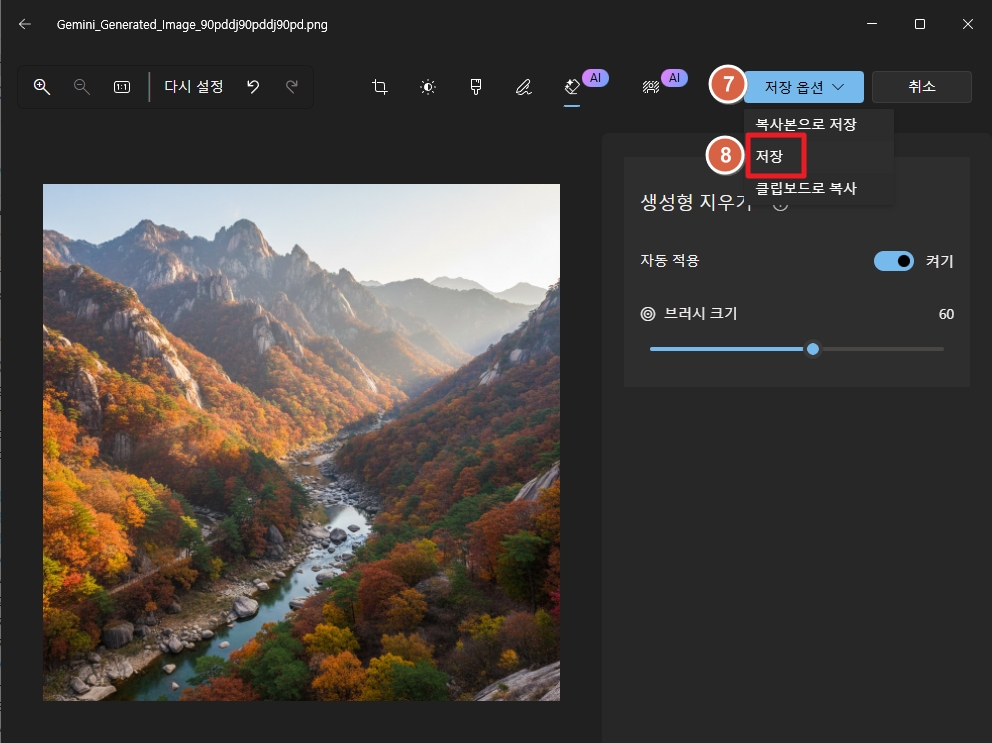Show the image at actual size (1:1)
The image size is (992, 743).
pos(122,87)
